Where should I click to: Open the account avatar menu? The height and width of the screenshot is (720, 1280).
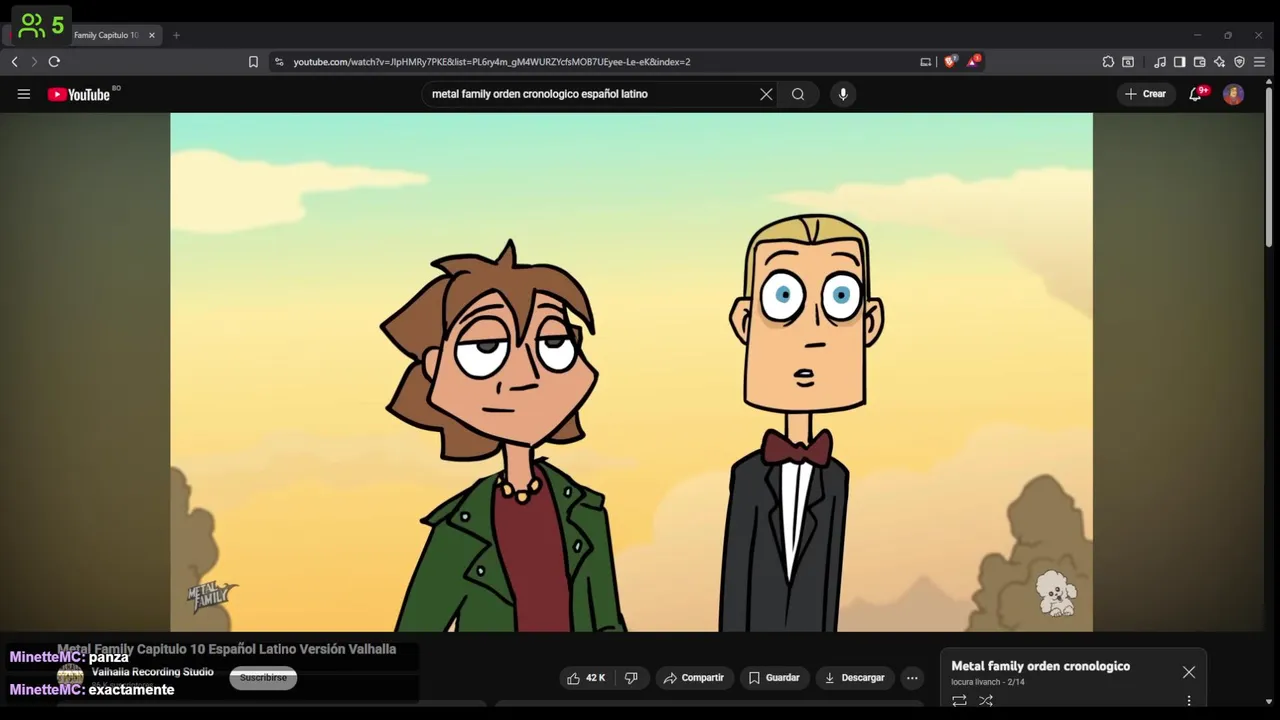click(1234, 94)
